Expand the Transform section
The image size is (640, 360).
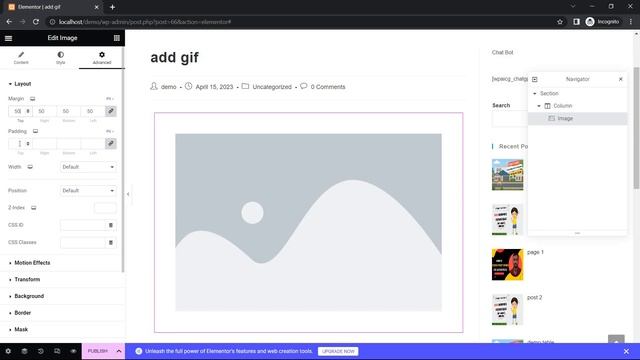pyautogui.click(x=61, y=280)
